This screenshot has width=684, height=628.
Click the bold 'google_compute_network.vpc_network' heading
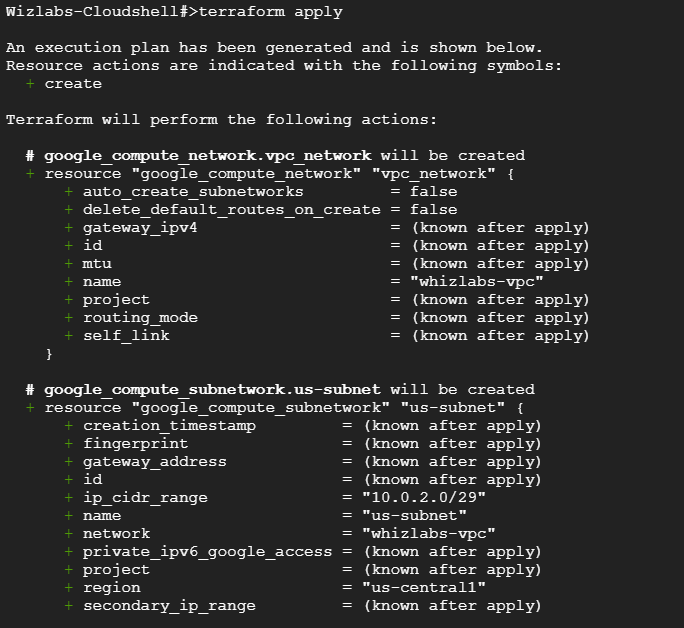208,156
